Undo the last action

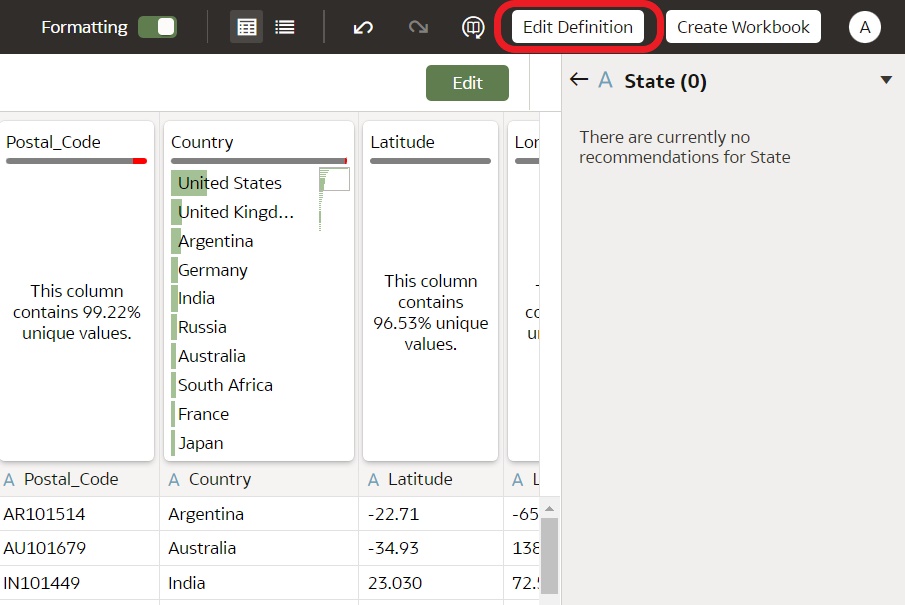(363, 27)
